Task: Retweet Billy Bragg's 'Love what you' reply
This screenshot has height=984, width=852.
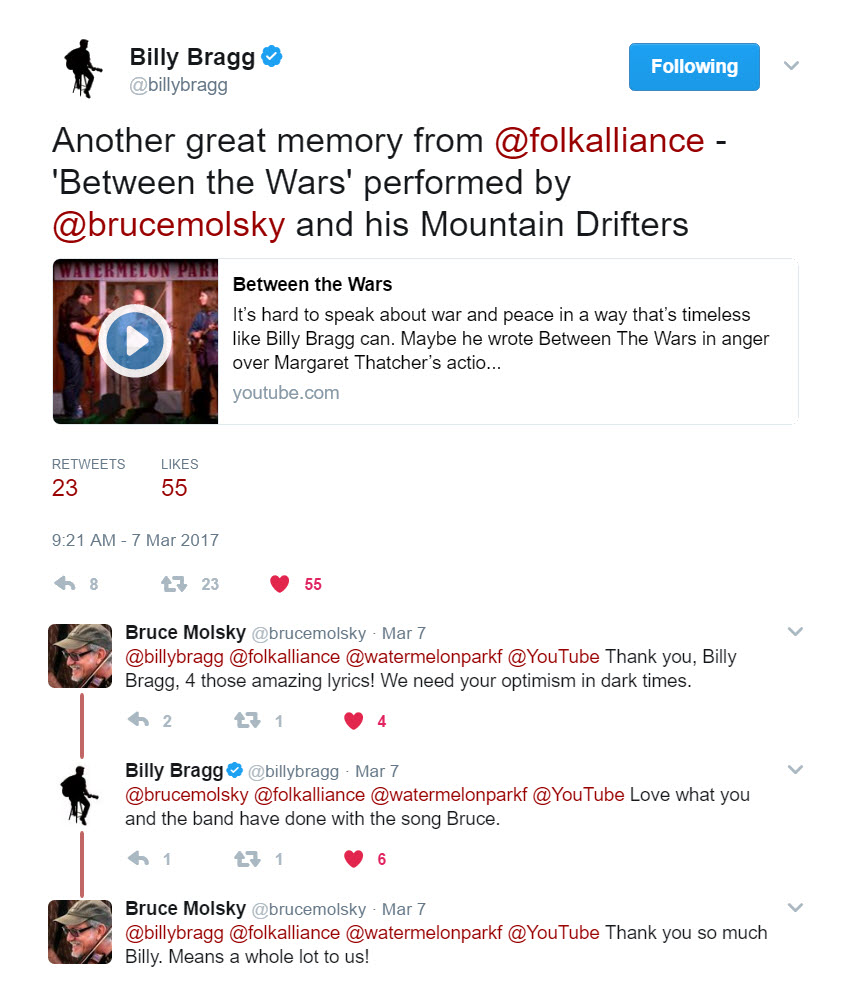Action: (x=247, y=858)
